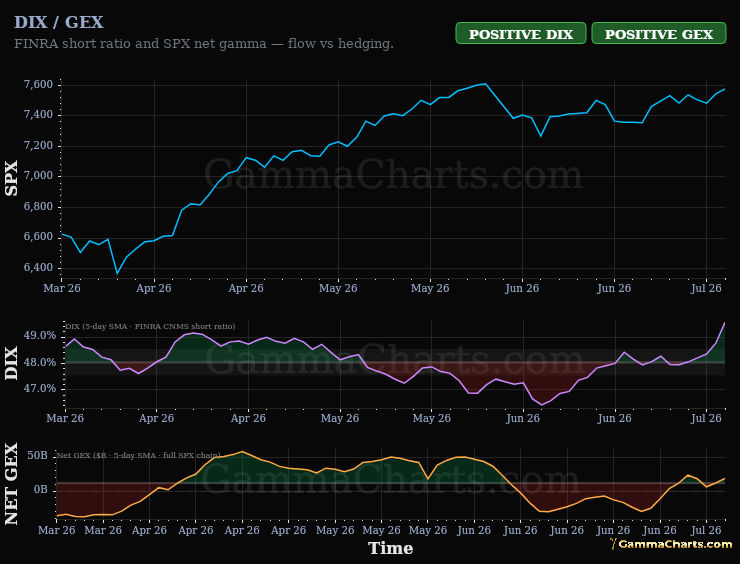
Task: Select the 6,600 label on the SPX axis
Action: click(x=38, y=236)
